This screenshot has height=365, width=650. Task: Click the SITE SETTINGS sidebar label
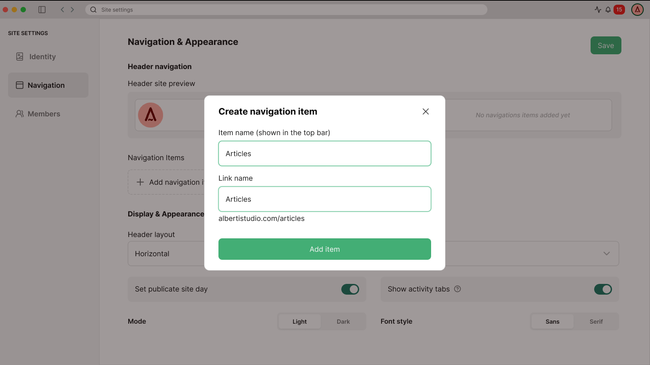(28, 33)
